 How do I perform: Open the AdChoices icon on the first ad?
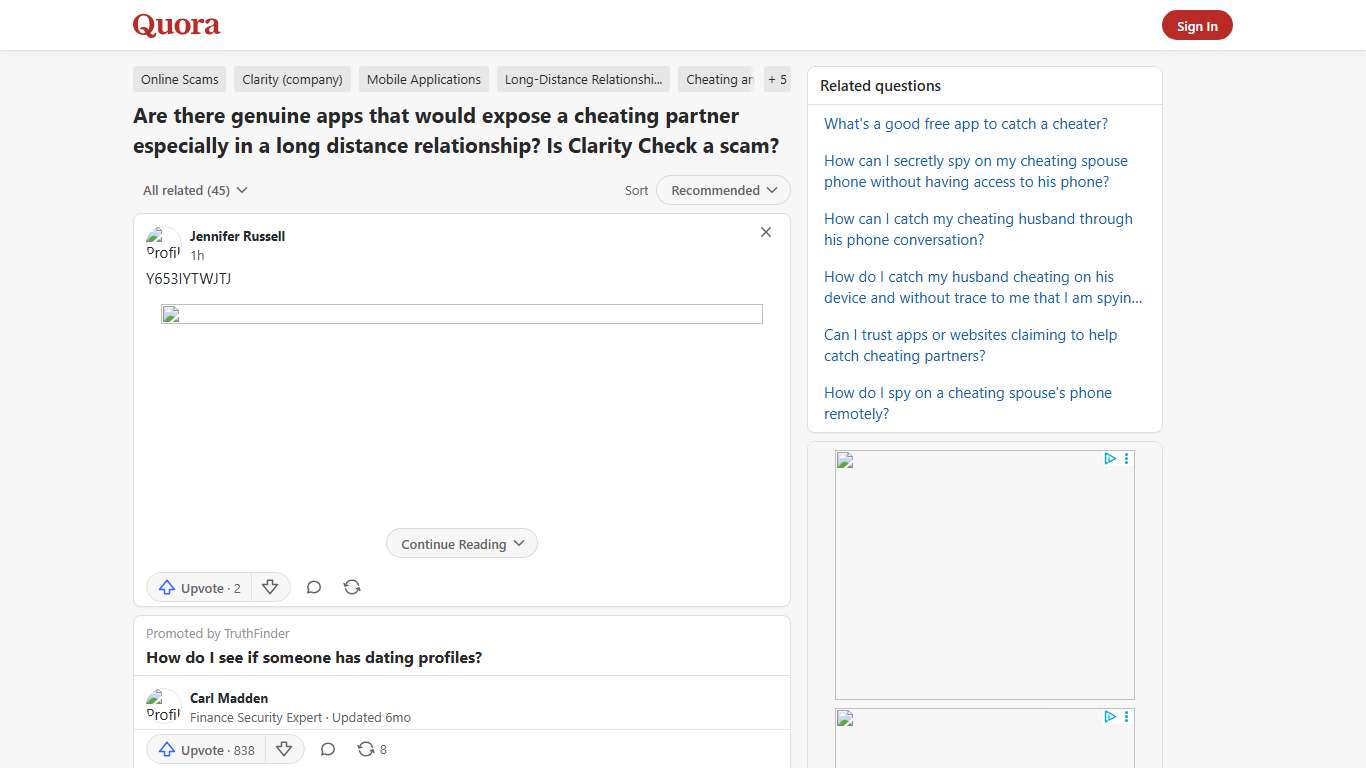1110,459
